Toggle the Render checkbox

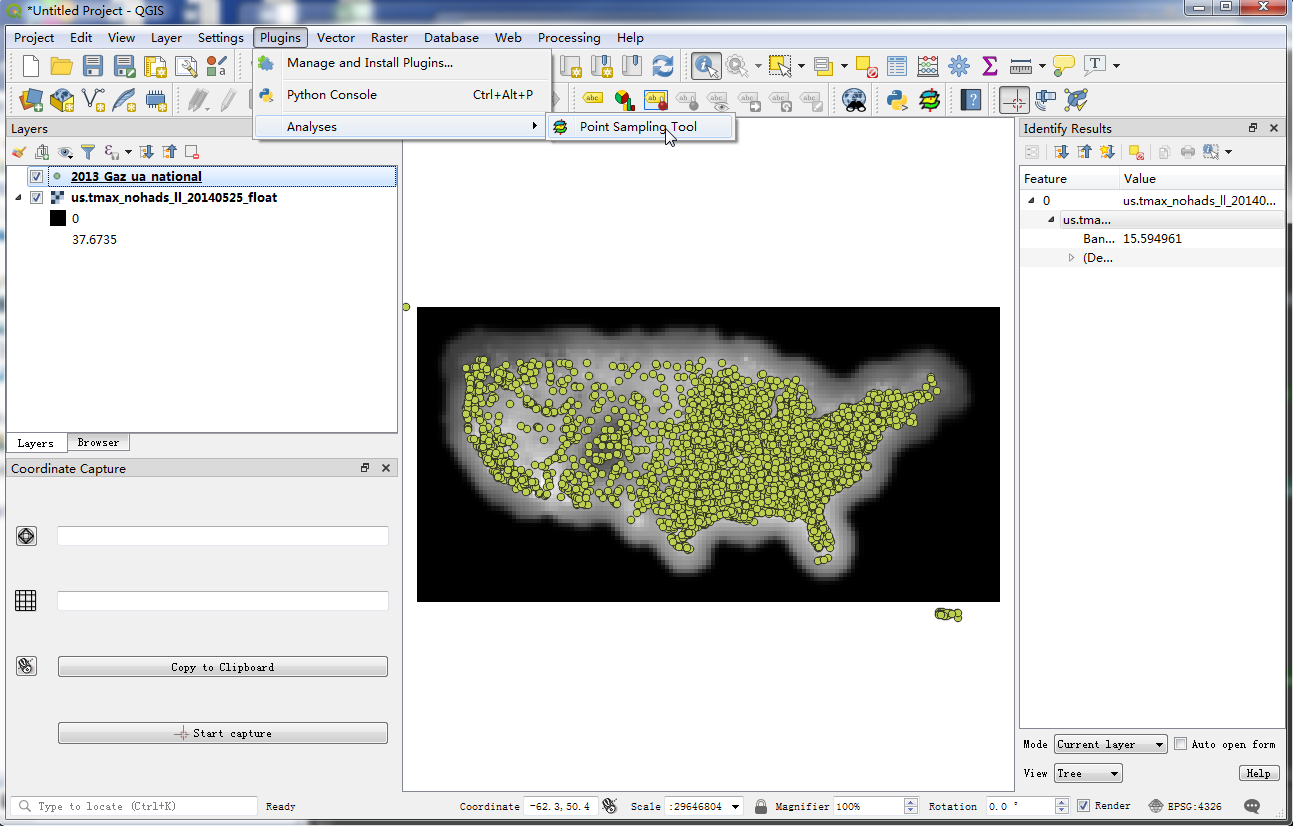tap(1083, 806)
